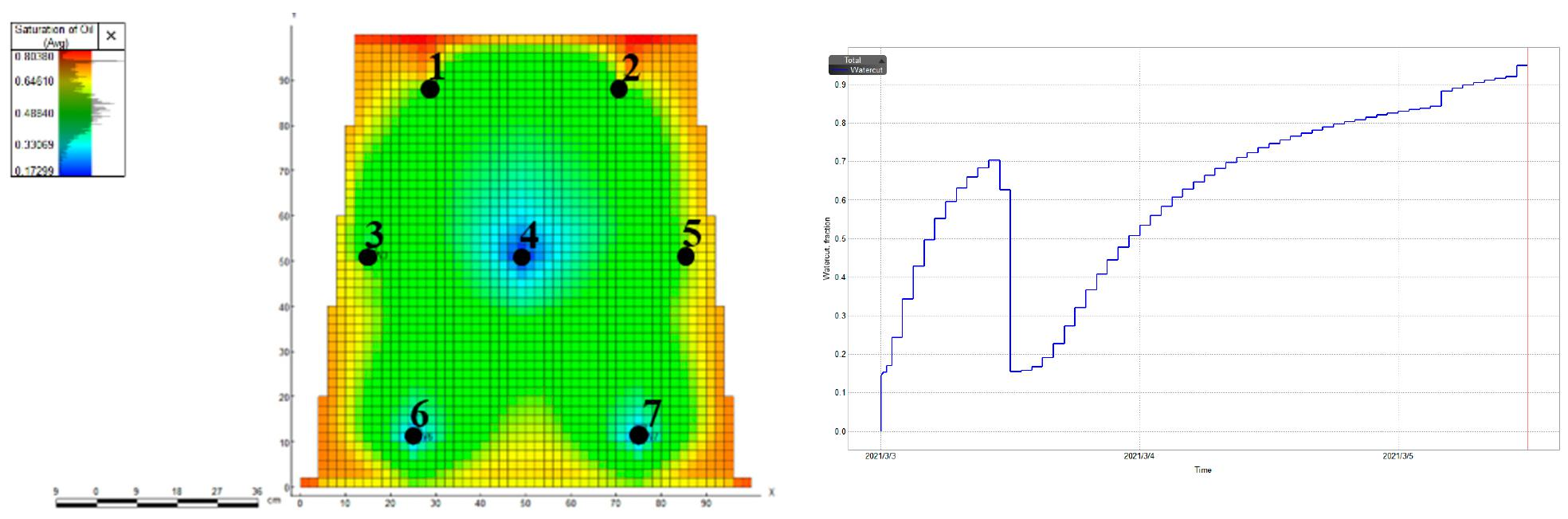Click the X axis label of map
Screen dimensions: 1568x519
click(771, 493)
